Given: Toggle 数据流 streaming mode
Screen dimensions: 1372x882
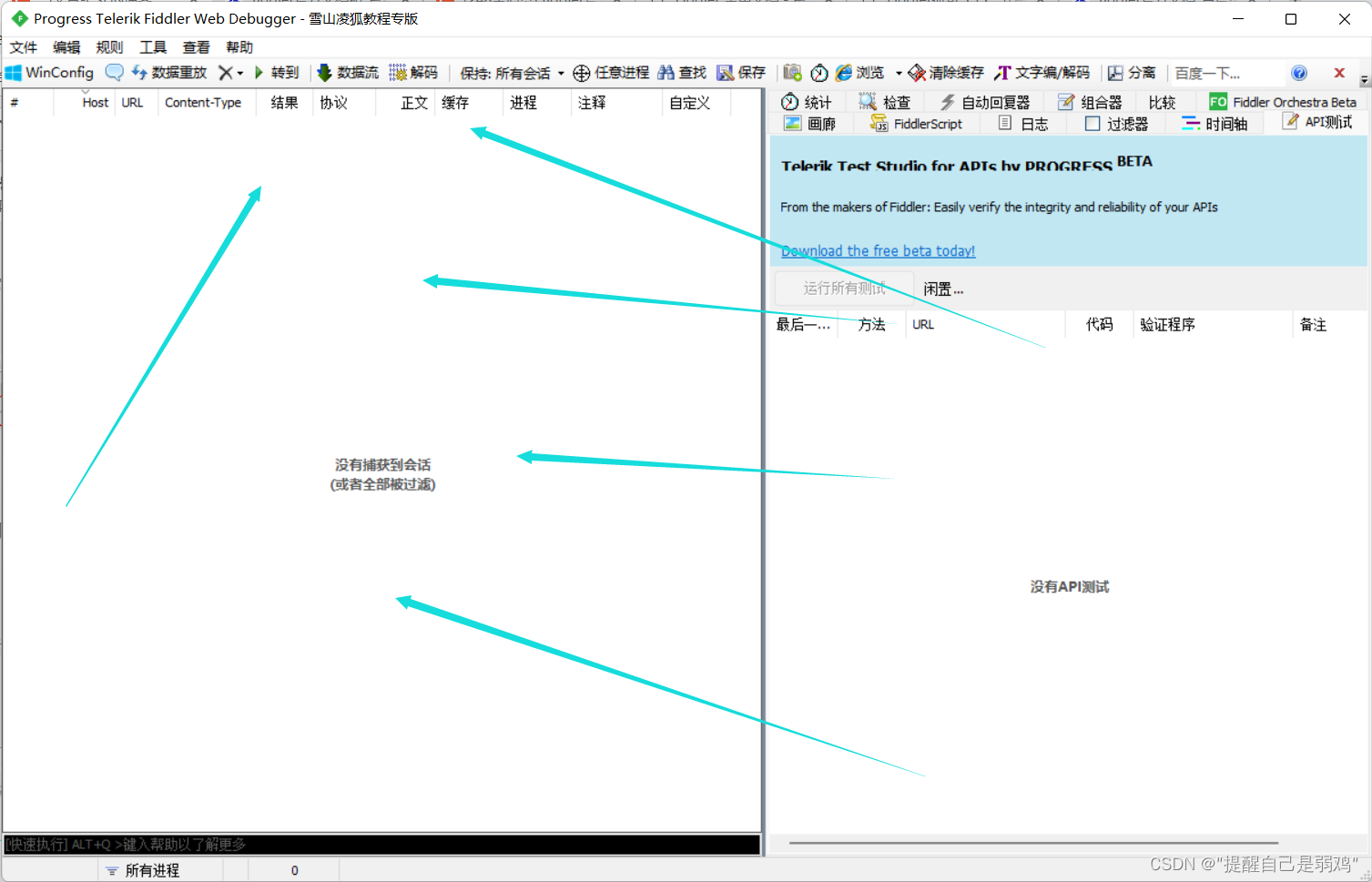Looking at the screenshot, I should tap(347, 73).
